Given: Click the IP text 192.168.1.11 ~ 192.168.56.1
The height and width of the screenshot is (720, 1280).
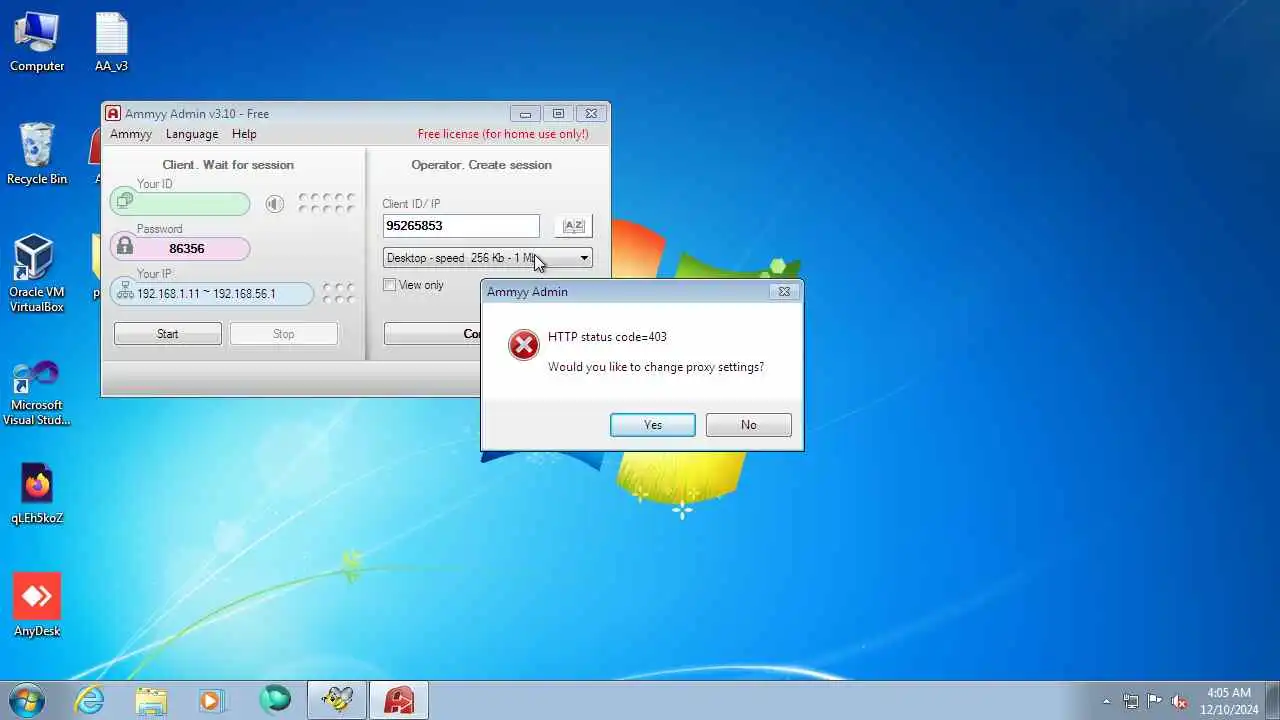Looking at the screenshot, I should 206,294.
